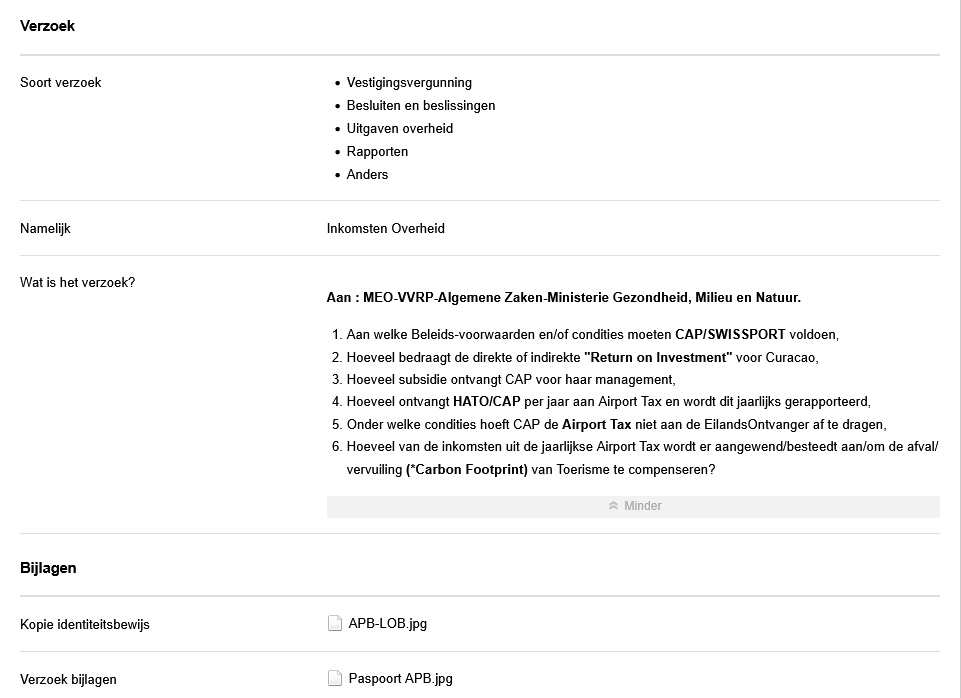
Task: Click the Anders list entry
Action: pyautogui.click(x=367, y=175)
